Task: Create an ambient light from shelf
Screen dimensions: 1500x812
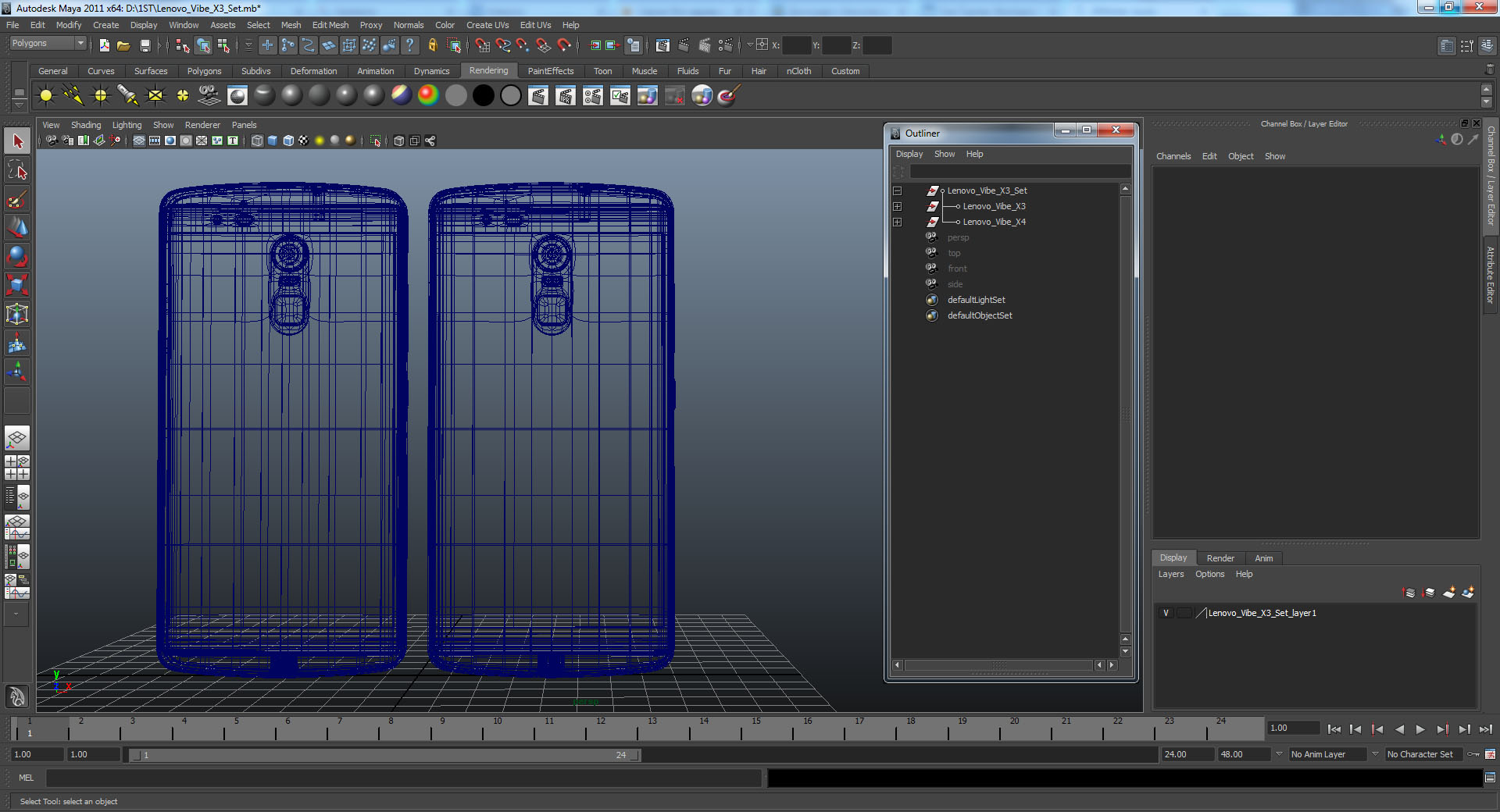Action: tap(46, 96)
